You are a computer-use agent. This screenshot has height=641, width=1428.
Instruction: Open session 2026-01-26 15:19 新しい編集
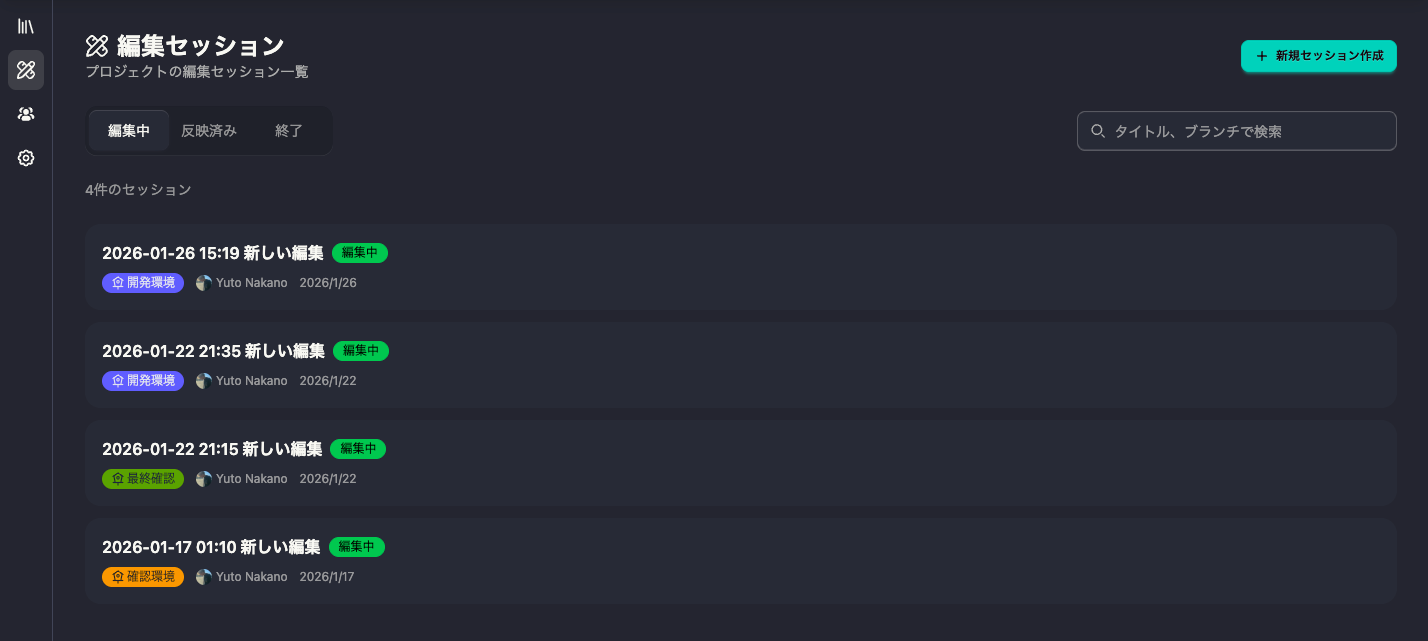(x=741, y=267)
